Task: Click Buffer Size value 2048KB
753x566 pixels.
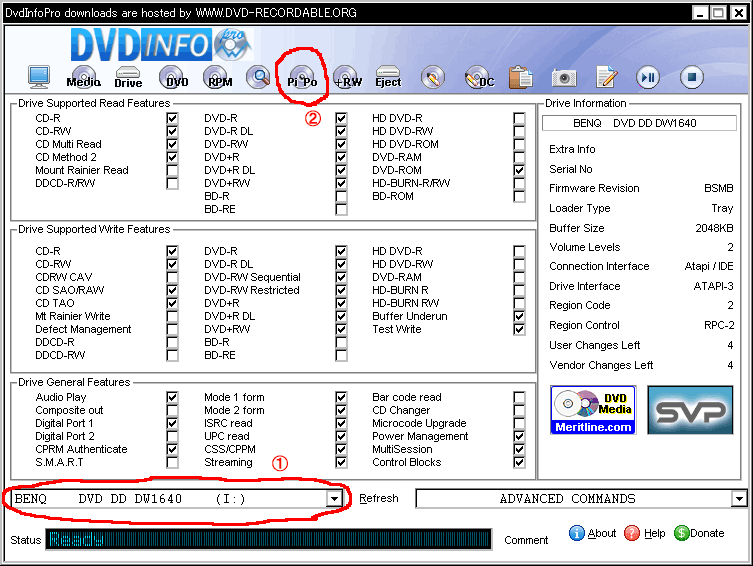Action: [714, 228]
